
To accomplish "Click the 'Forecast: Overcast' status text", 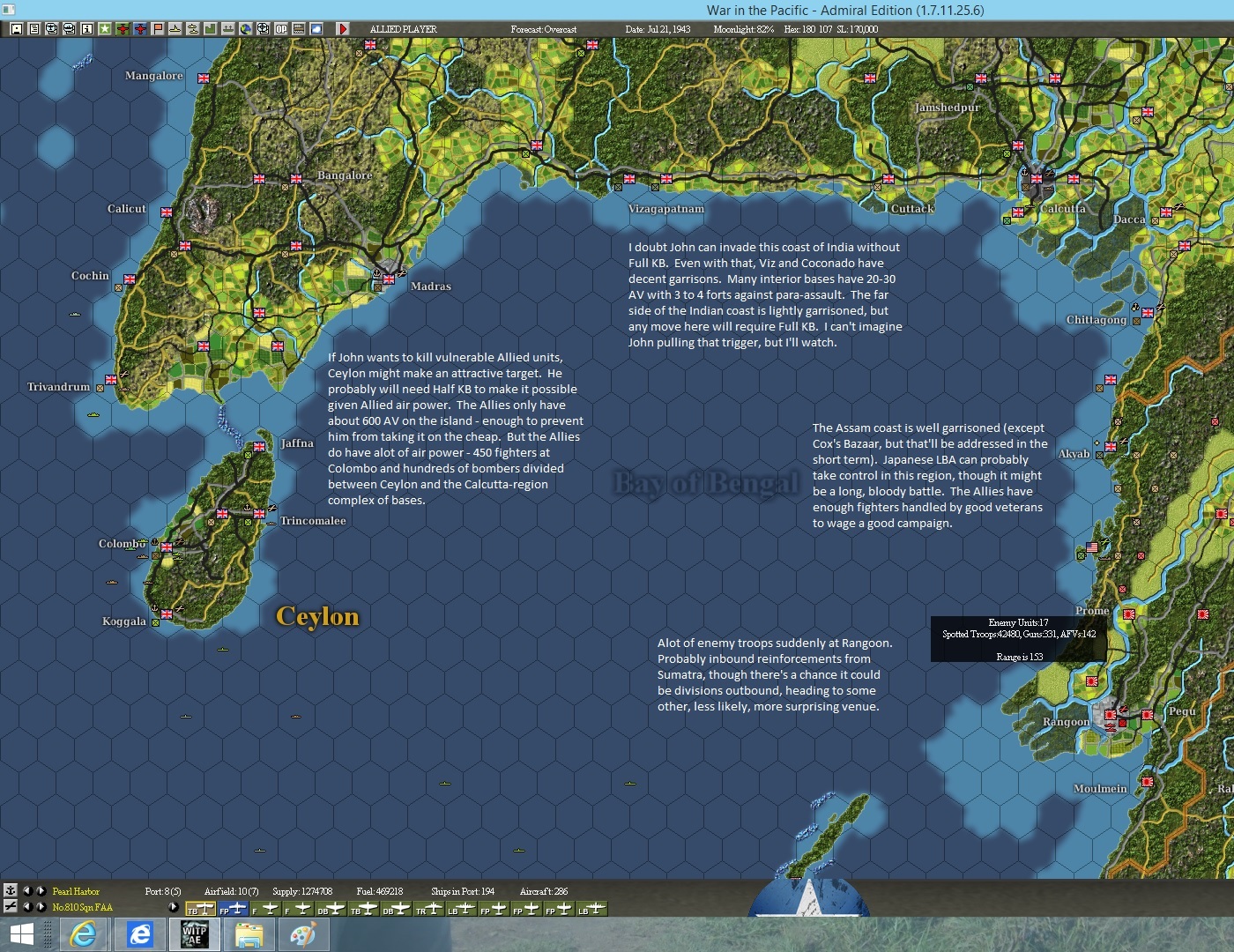I will [x=544, y=29].
